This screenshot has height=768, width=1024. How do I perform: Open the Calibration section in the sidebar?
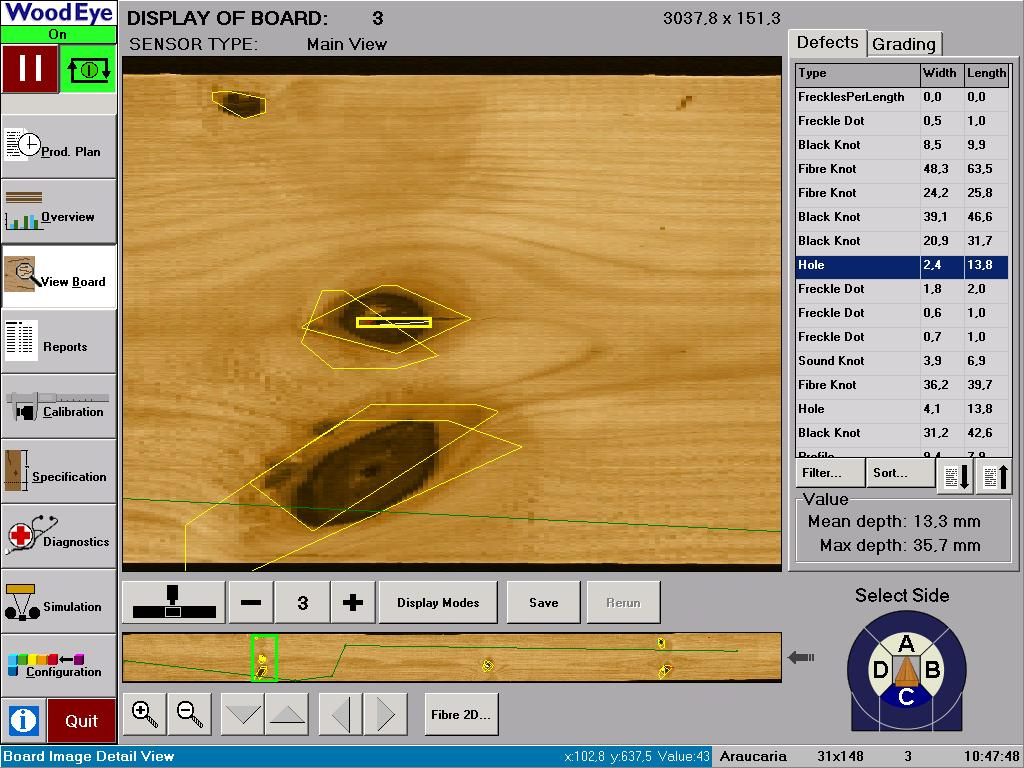(59, 407)
